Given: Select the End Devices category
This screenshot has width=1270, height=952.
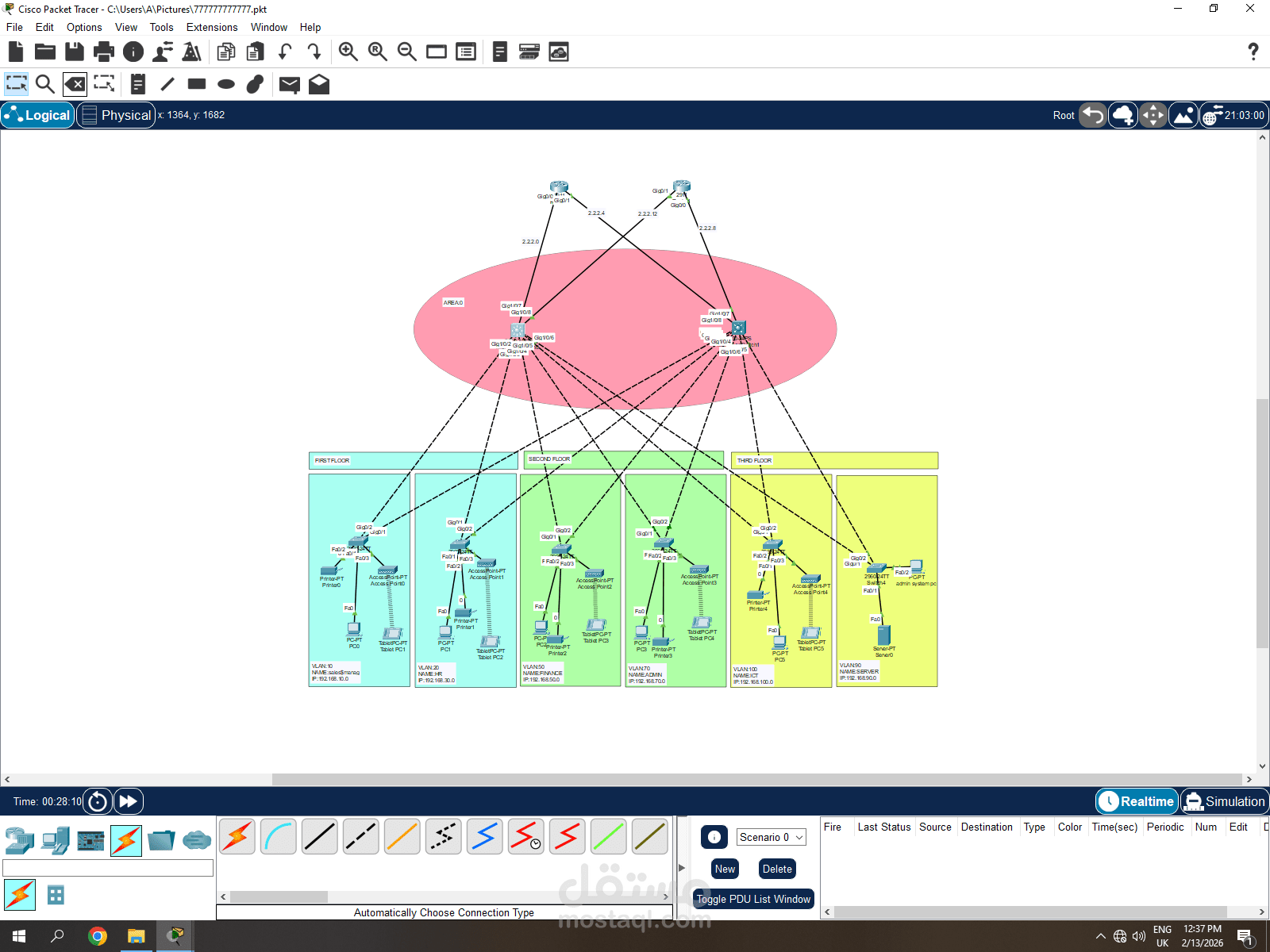Looking at the screenshot, I should 54,840.
